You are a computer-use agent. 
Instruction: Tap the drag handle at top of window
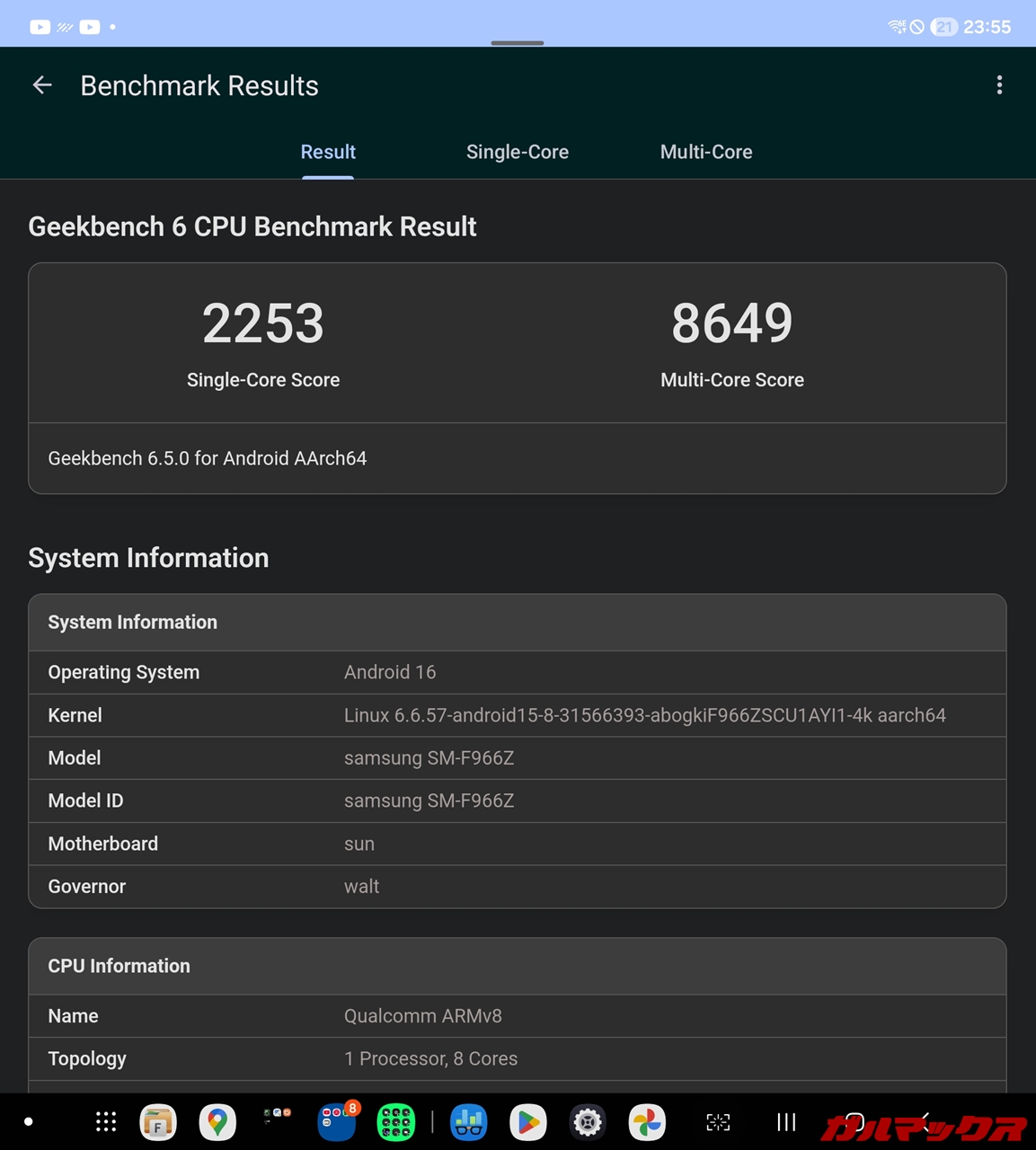coord(518,42)
